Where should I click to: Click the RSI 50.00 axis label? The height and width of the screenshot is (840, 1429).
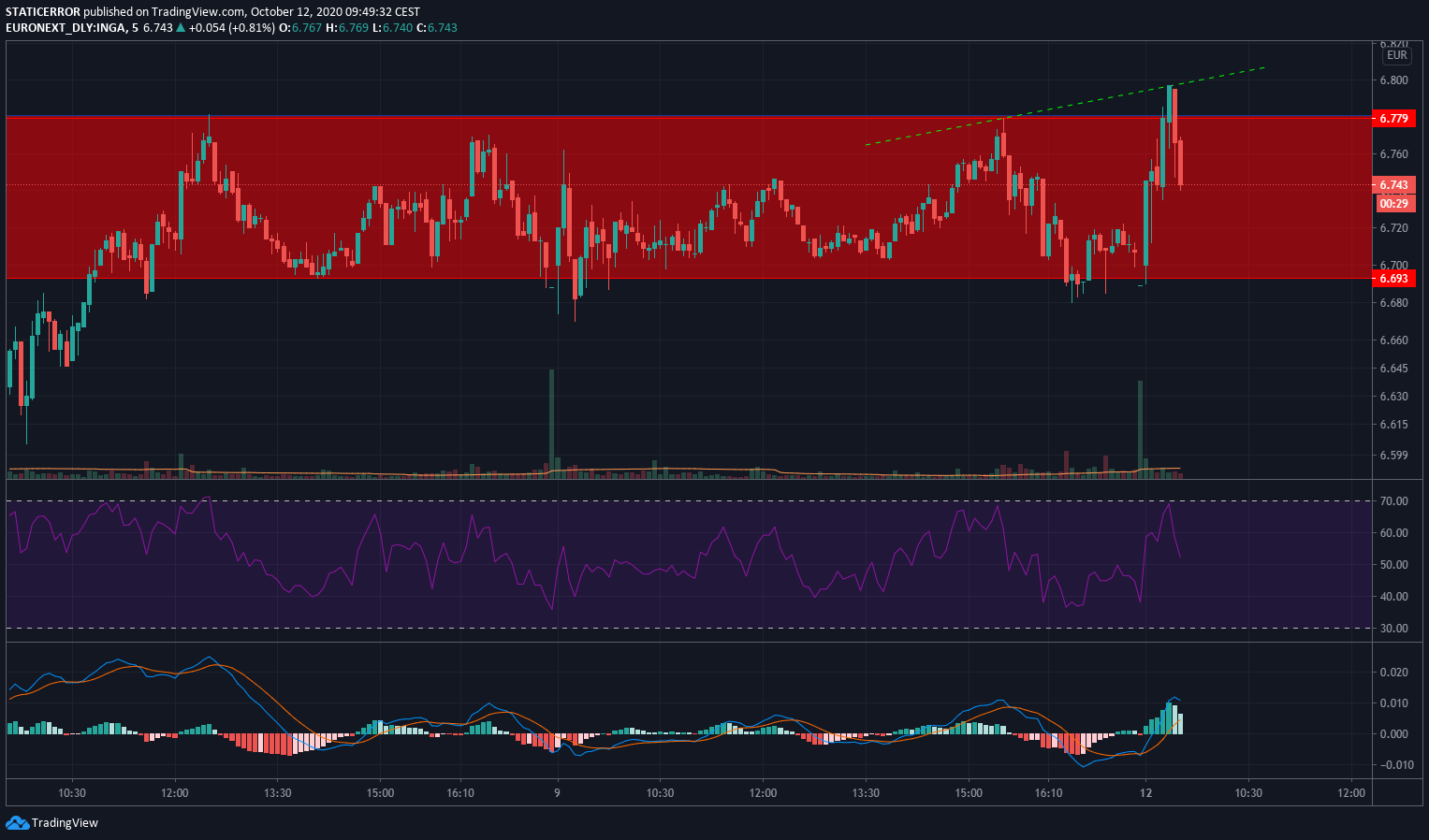1393,565
